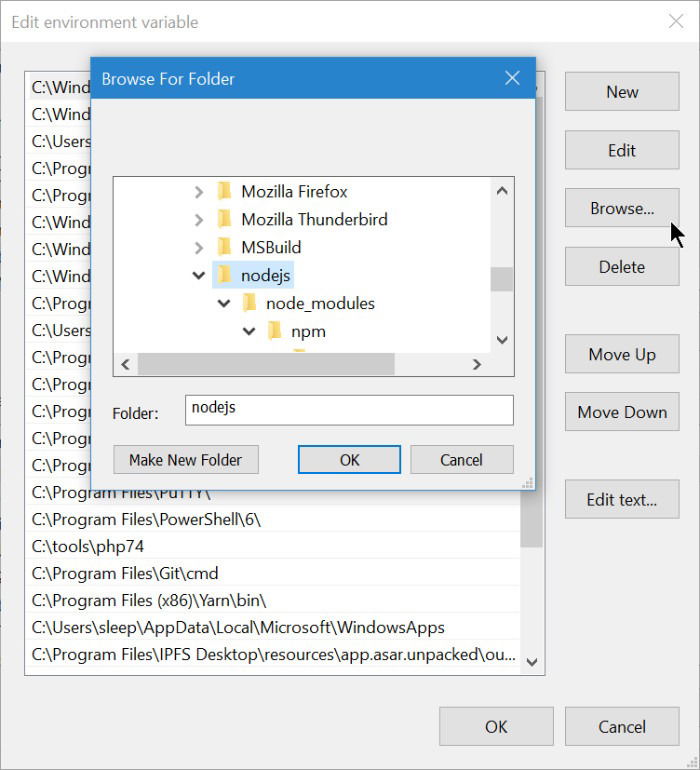Image resolution: width=700 pixels, height=770 pixels.
Task: Close the Browse For Folder dialog
Action: tap(512, 78)
